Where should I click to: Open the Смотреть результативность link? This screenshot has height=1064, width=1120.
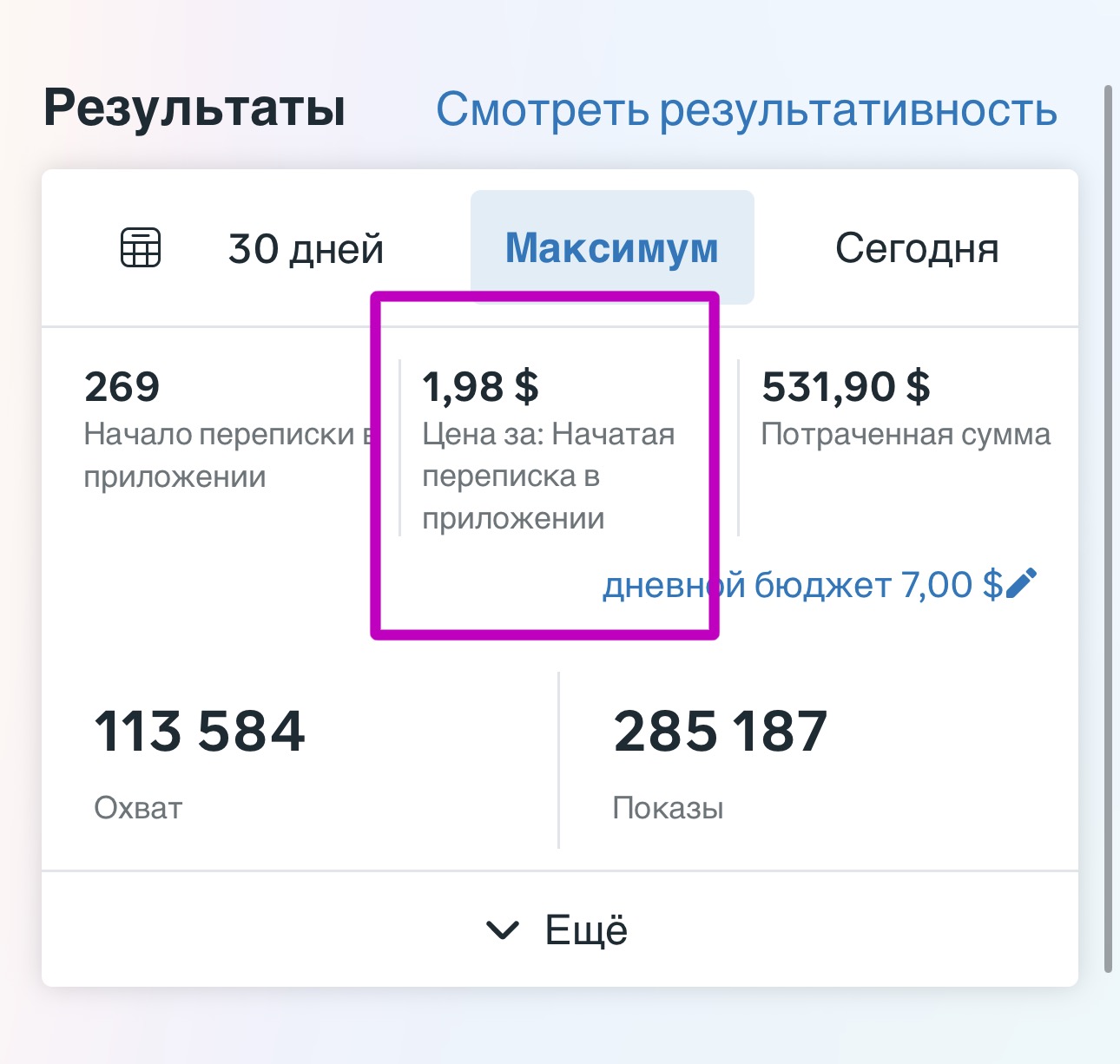[x=747, y=109]
